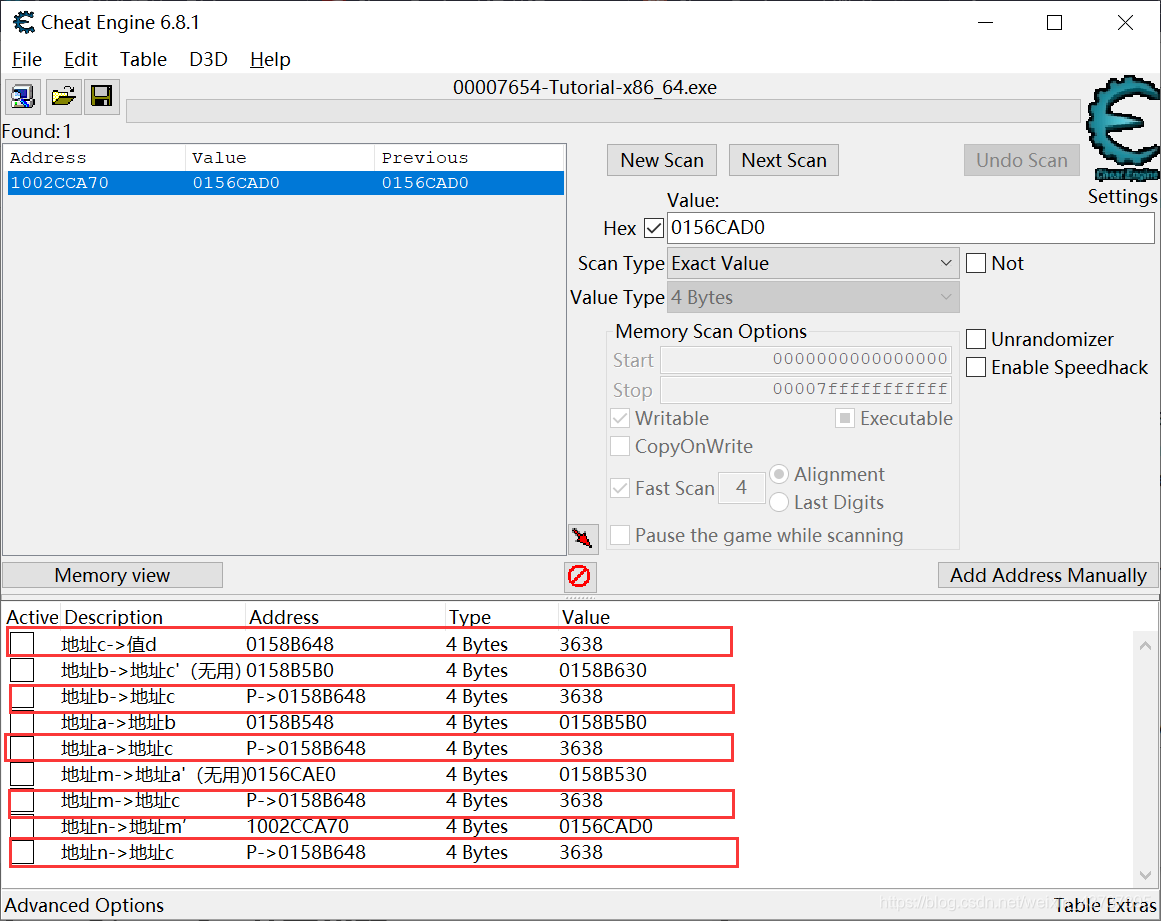Open Advanced Options
The width and height of the screenshot is (1161, 921).
coord(84,905)
